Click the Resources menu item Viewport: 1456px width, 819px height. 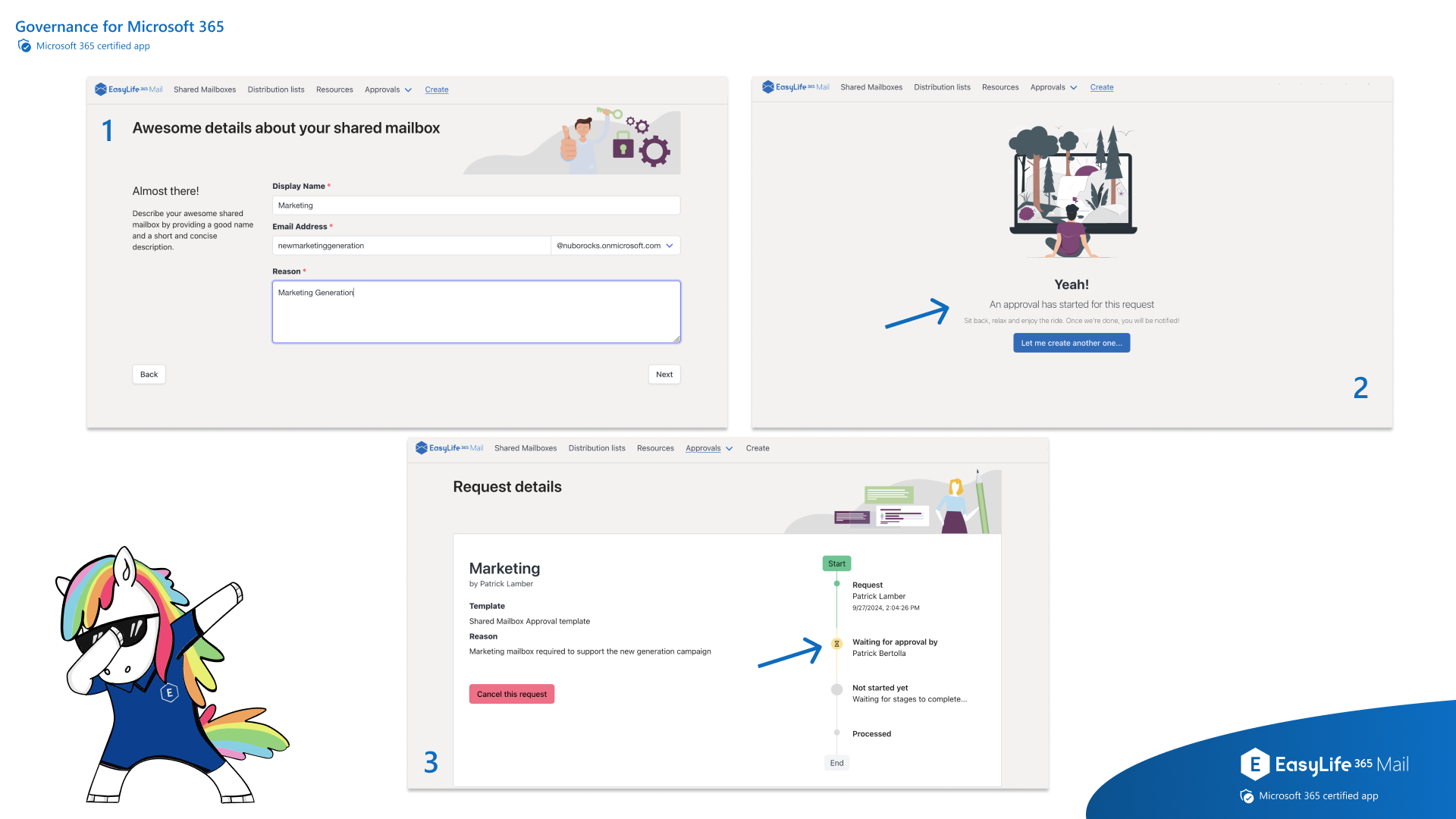tap(335, 89)
